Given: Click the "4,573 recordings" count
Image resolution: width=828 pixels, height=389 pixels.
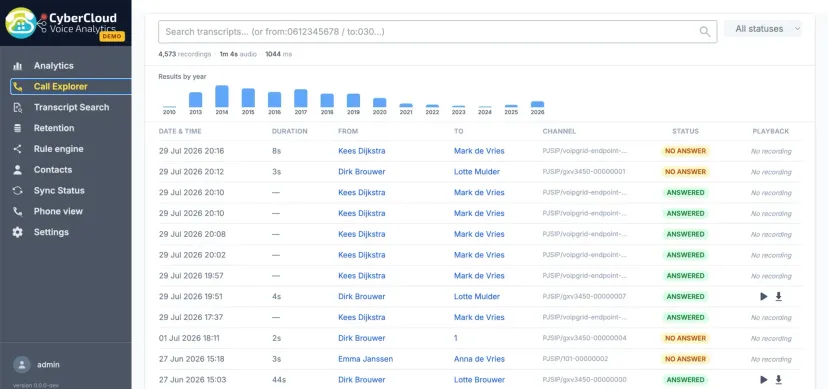Looking at the screenshot, I should (x=184, y=54).
